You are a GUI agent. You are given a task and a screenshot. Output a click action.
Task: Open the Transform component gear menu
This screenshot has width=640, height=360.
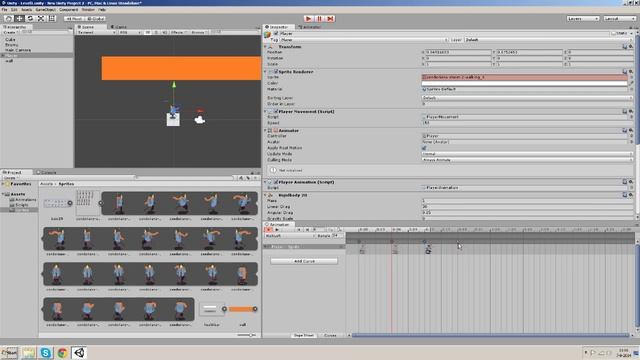point(631,47)
